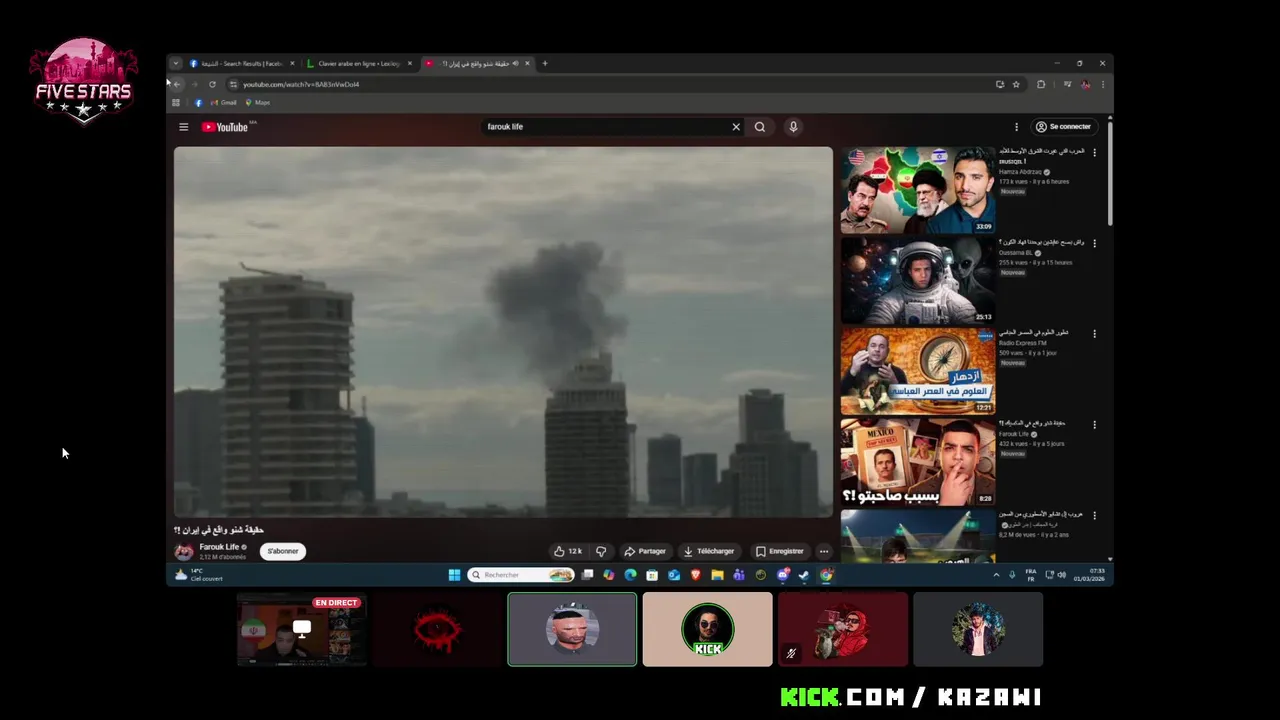Click the Enregistrer save button

pos(779,551)
